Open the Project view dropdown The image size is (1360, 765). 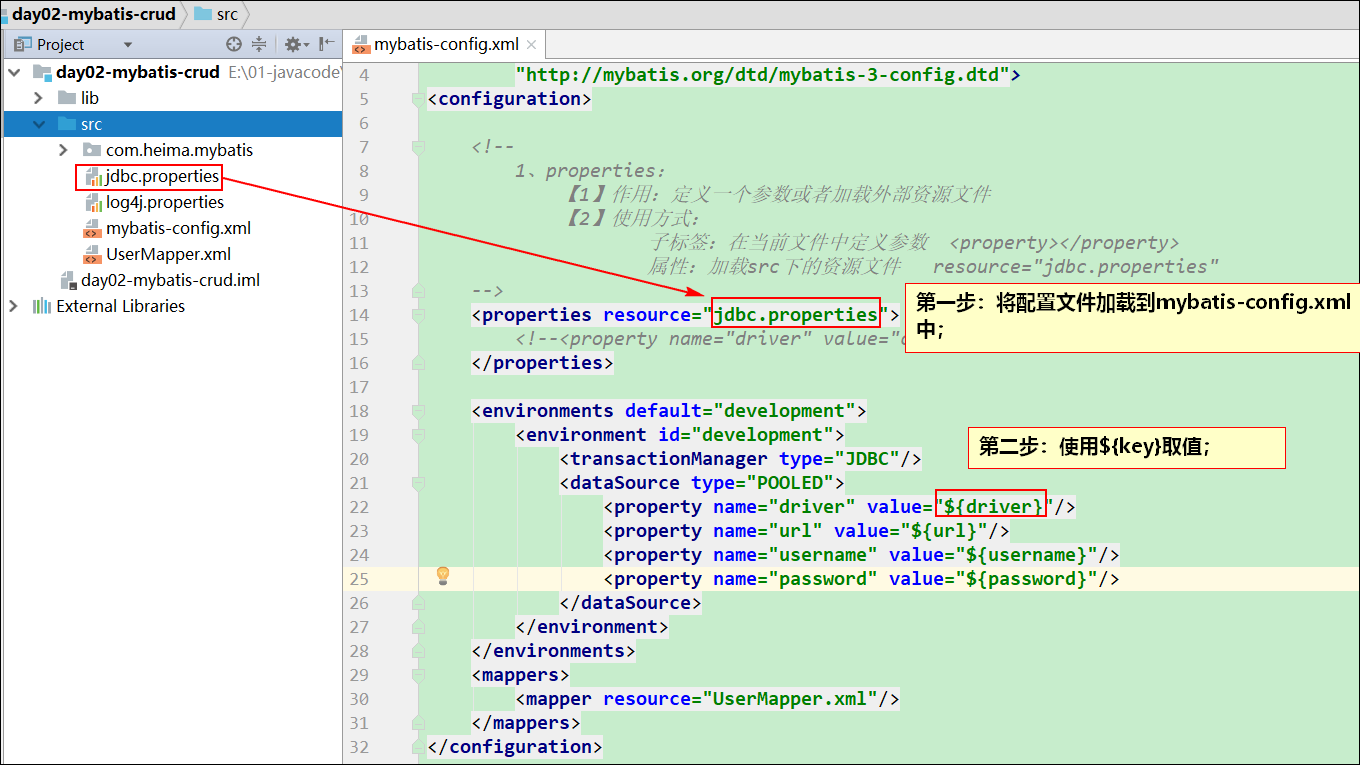(x=127, y=44)
